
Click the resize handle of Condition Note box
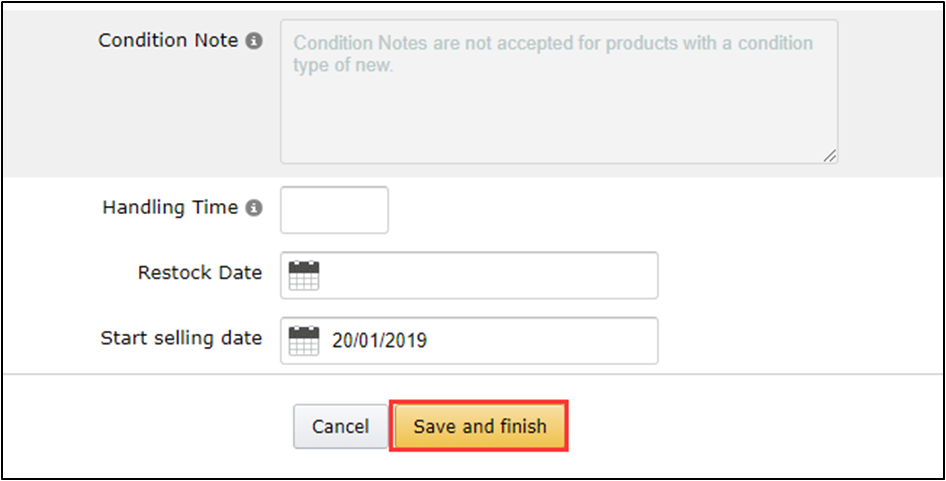tap(830, 155)
